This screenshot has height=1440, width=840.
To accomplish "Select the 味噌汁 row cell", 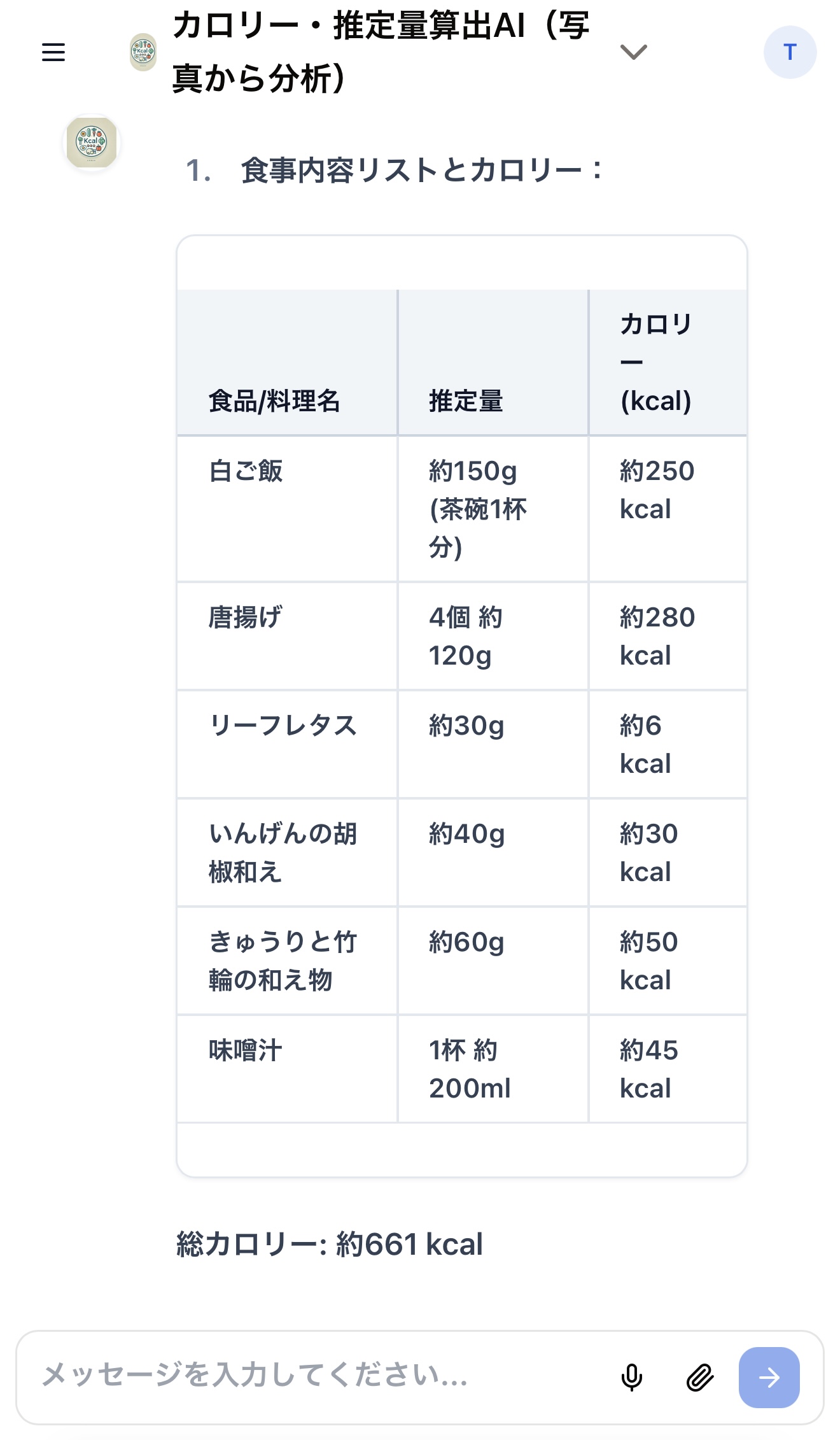I will click(246, 1050).
